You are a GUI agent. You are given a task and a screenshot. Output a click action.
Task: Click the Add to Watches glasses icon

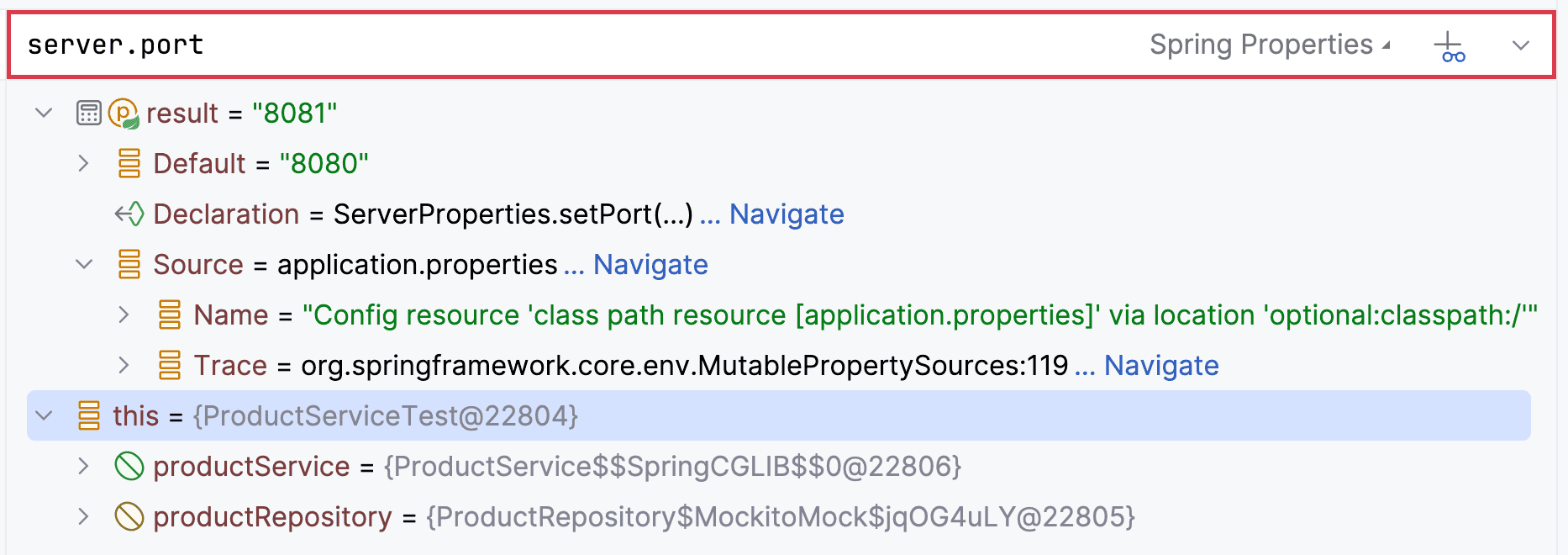[1450, 46]
